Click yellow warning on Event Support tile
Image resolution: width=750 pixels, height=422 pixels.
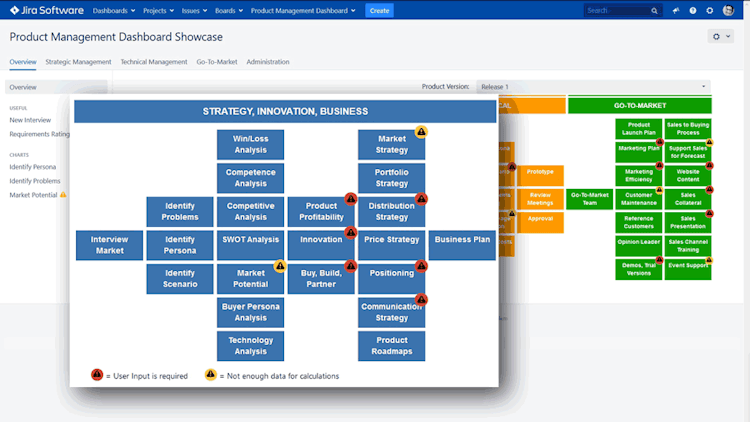pyautogui.click(x=709, y=260)
